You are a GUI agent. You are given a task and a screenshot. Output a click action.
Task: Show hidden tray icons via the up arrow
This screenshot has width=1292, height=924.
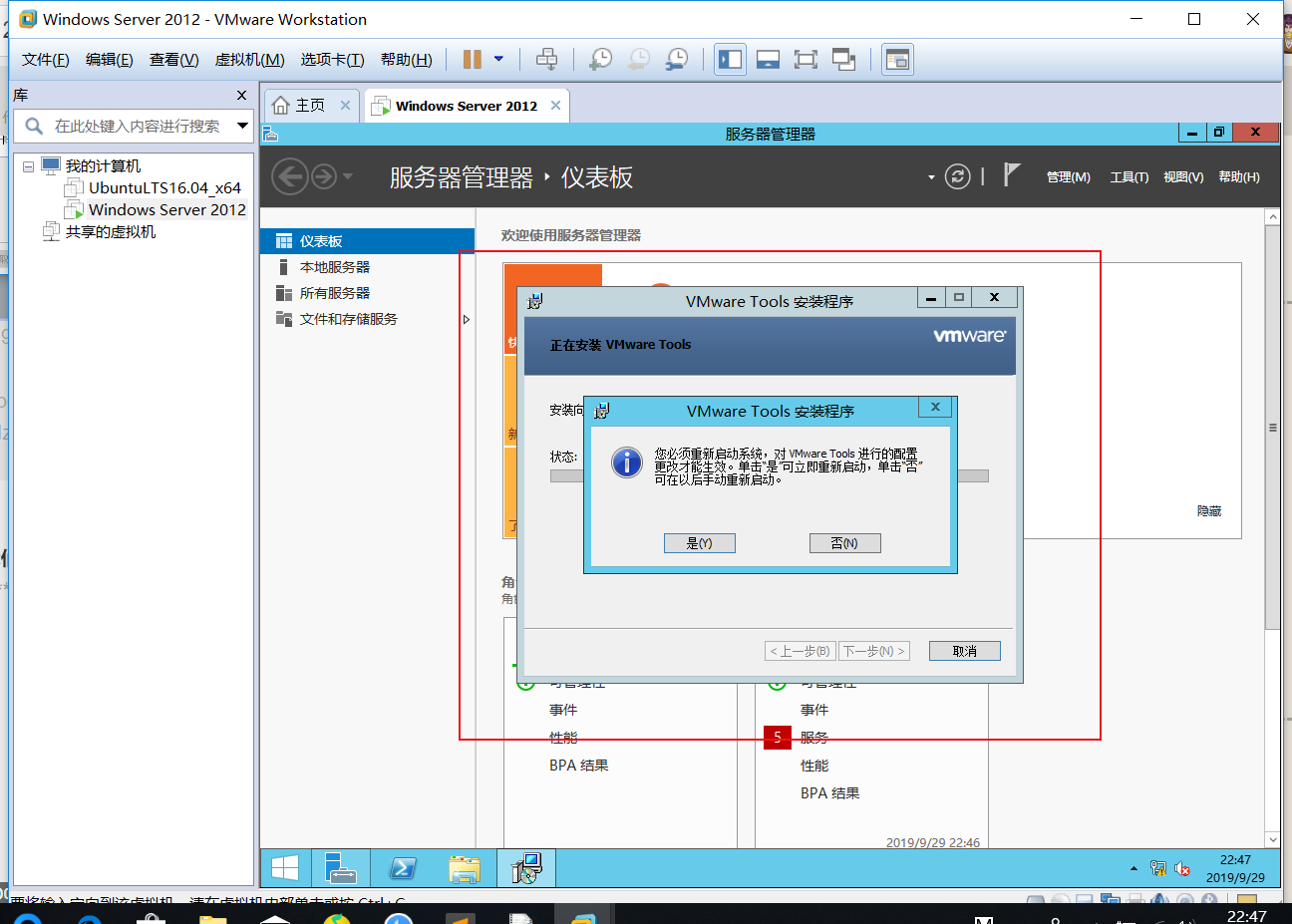(1132, 868)
